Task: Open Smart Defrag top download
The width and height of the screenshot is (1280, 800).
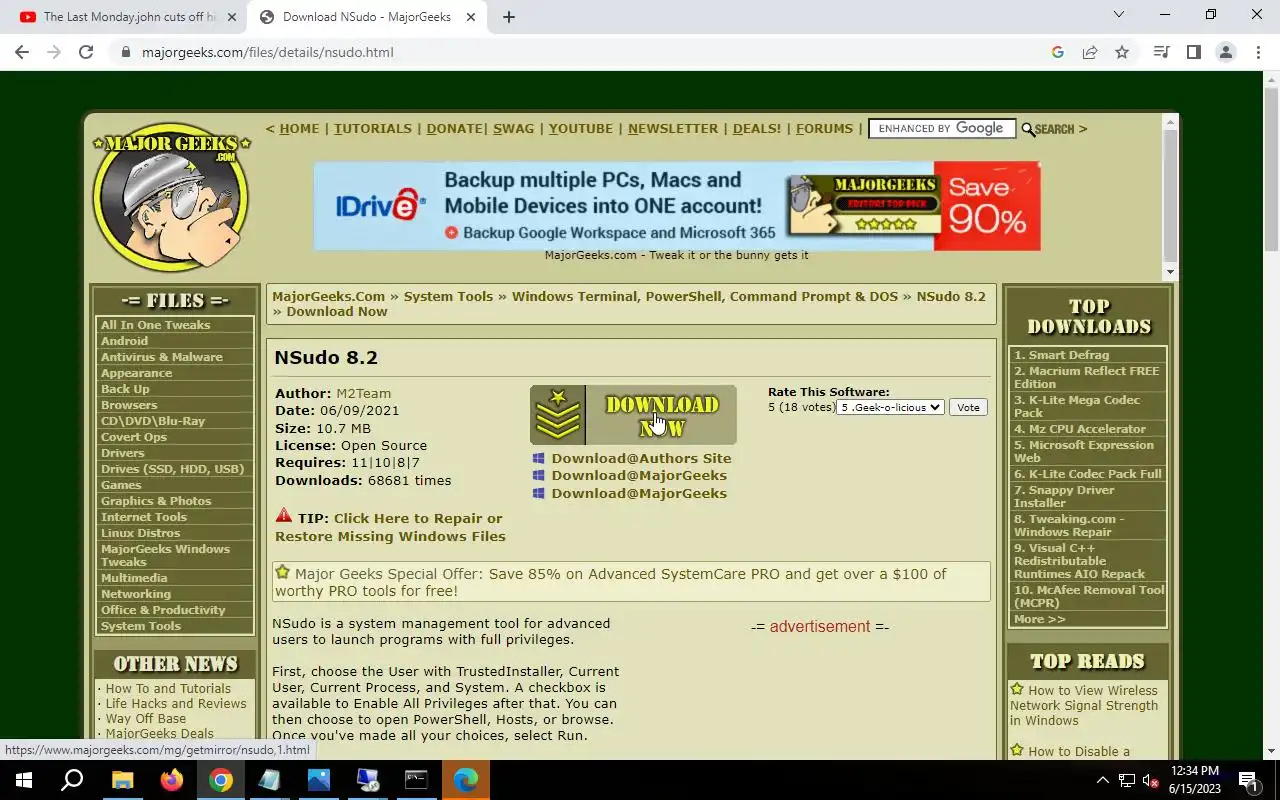Action: (x=1061, y=355)
